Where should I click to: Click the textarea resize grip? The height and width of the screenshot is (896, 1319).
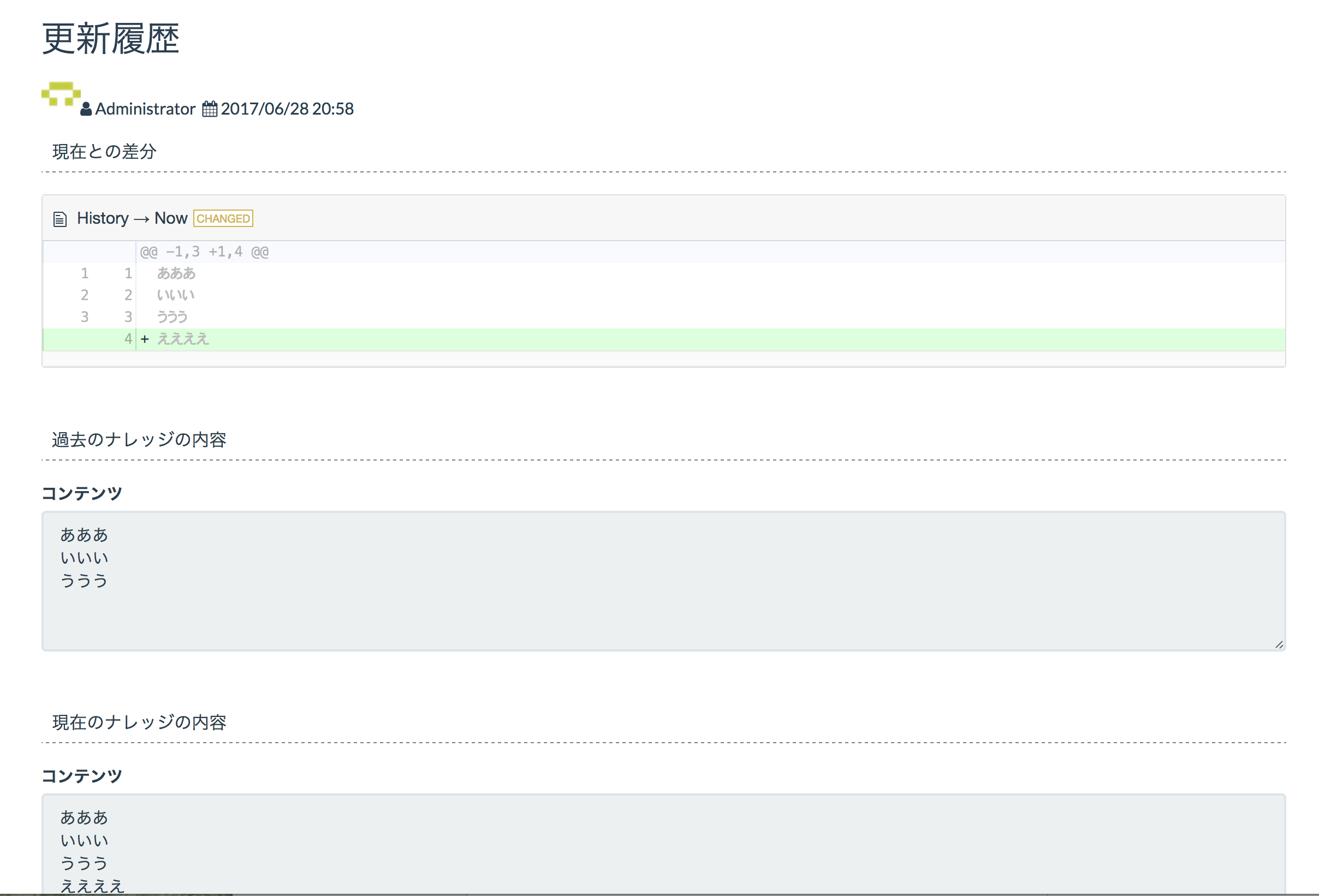pyautogui.click(x=1279, y=644)
